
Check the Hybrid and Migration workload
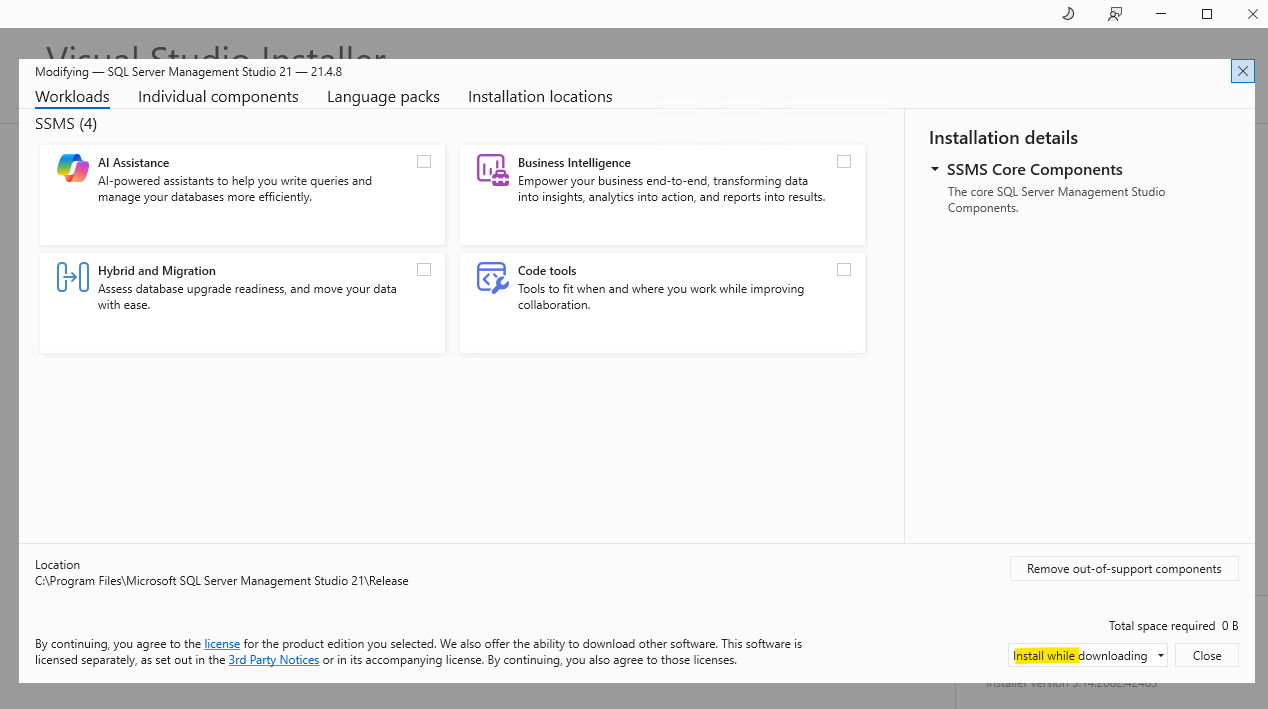coord(424,269)
